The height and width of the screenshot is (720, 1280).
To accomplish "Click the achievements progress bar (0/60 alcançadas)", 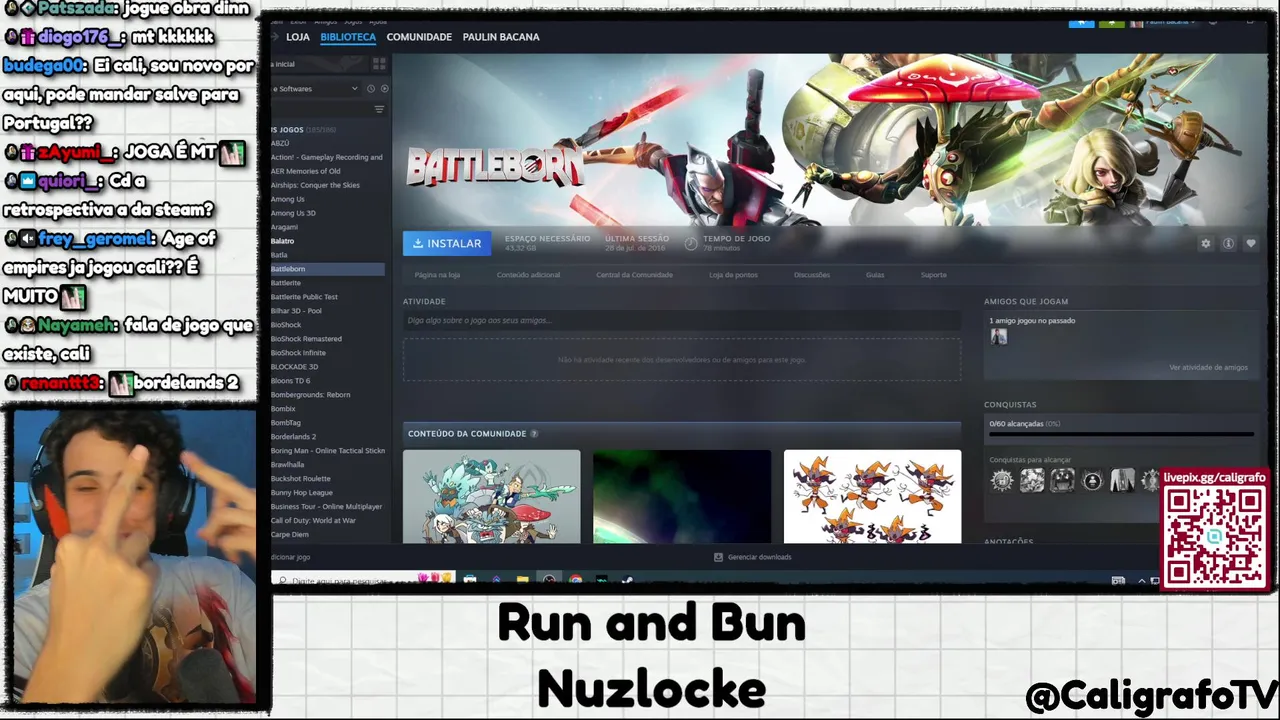I will [x=1121, y=434].
